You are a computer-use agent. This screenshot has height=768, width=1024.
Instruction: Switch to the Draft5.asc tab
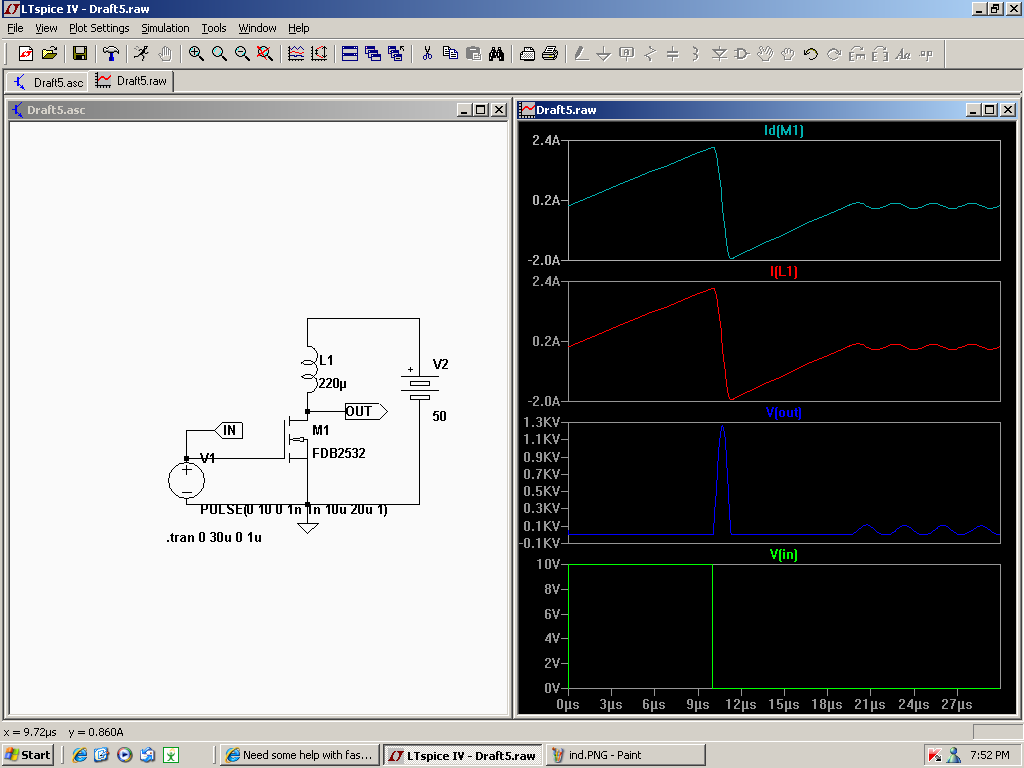[49, 82]
